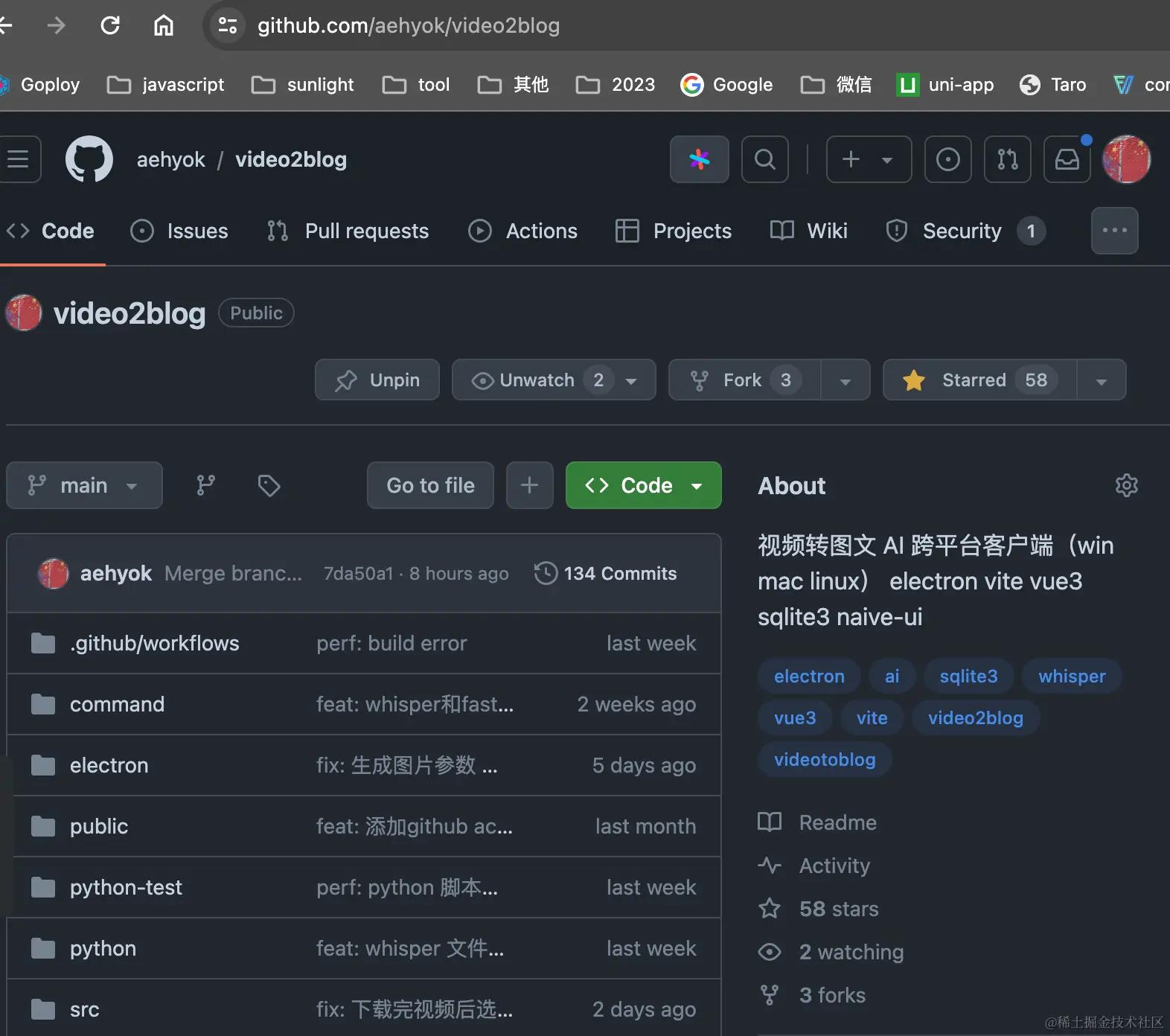The width and height of the screenshot is (1170, 1036).
Task: Open the GitHub home logo
Action: point(89,159)
